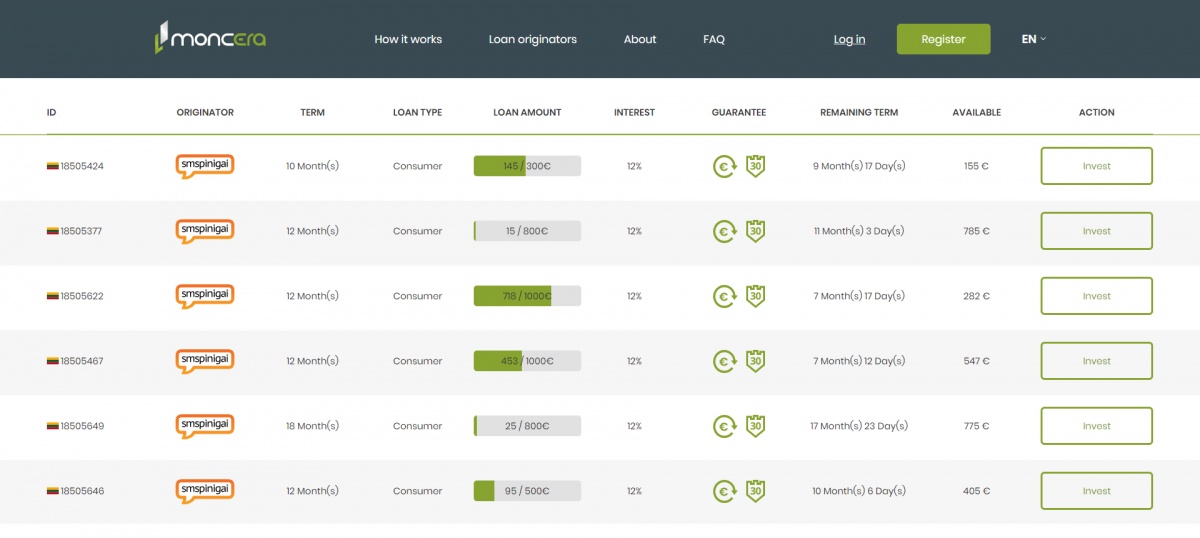Click the flag icon for loan 18505646

[52, 491]
